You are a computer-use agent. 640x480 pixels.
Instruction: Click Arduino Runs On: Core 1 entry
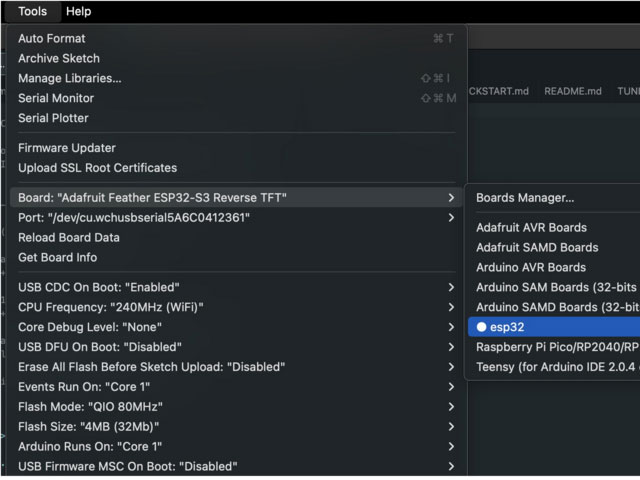(x=236, y=447)
